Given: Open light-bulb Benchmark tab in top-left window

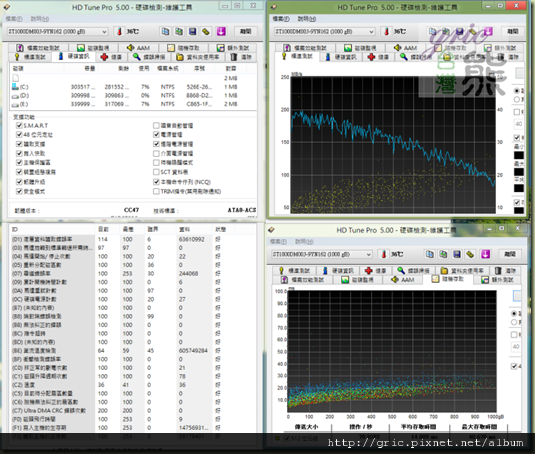Looking at the screenshot, I should pos(30,57).
